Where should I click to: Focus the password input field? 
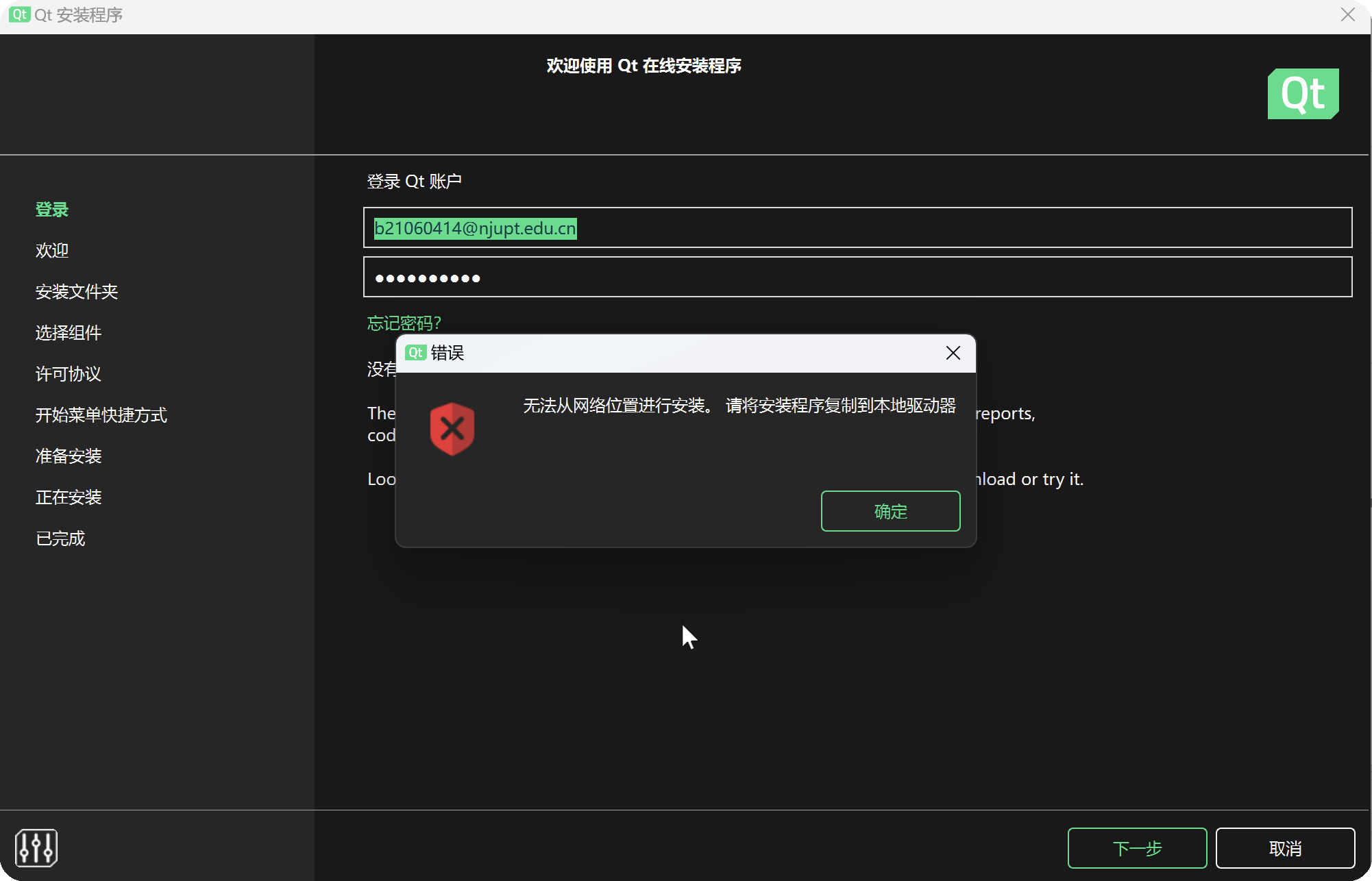[857, 277]
